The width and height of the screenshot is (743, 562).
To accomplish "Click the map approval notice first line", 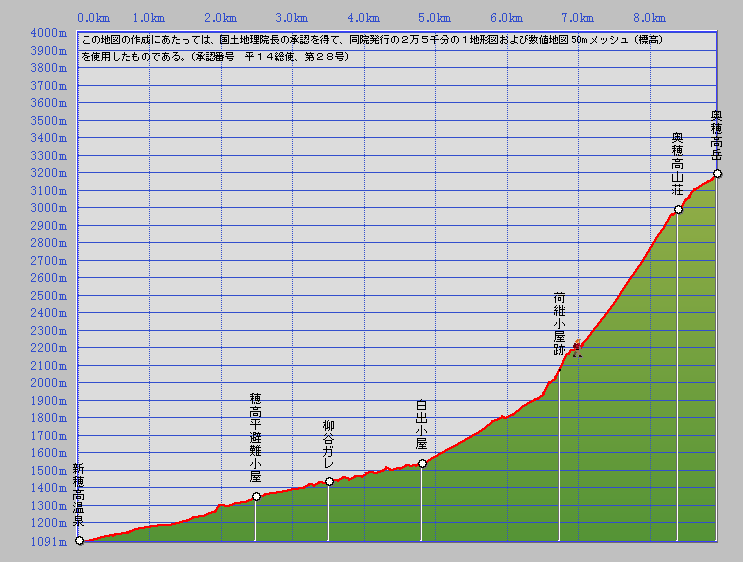I will pyautogui.click(x=372, y=40).
